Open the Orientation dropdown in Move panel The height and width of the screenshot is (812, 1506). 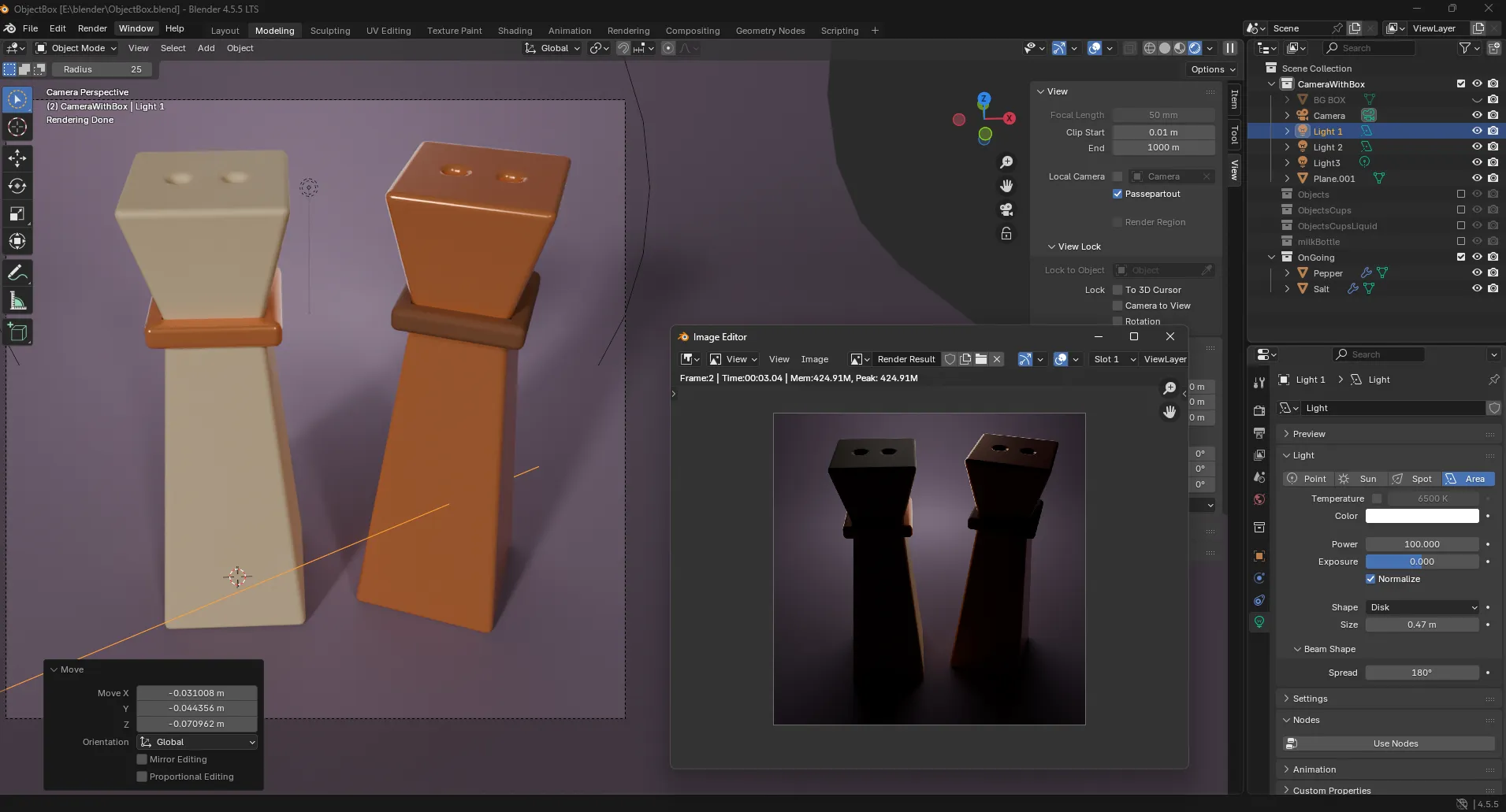point(197,742)
